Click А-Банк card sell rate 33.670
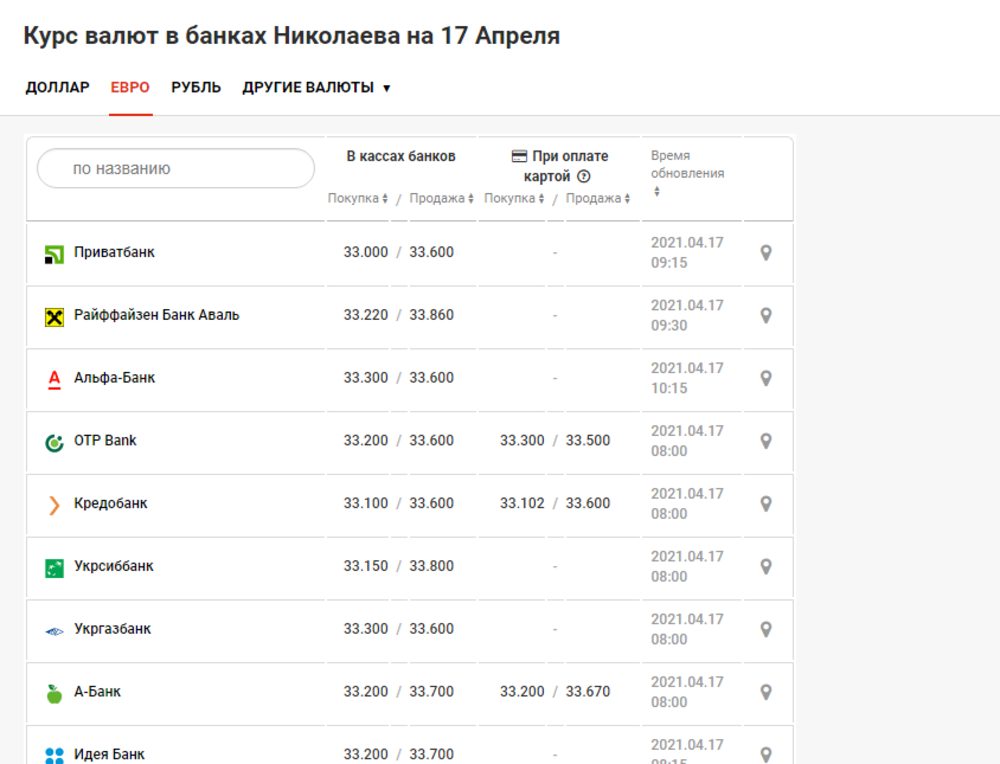Viewport: 1000px width, 764px height. (x=588, y=692)
